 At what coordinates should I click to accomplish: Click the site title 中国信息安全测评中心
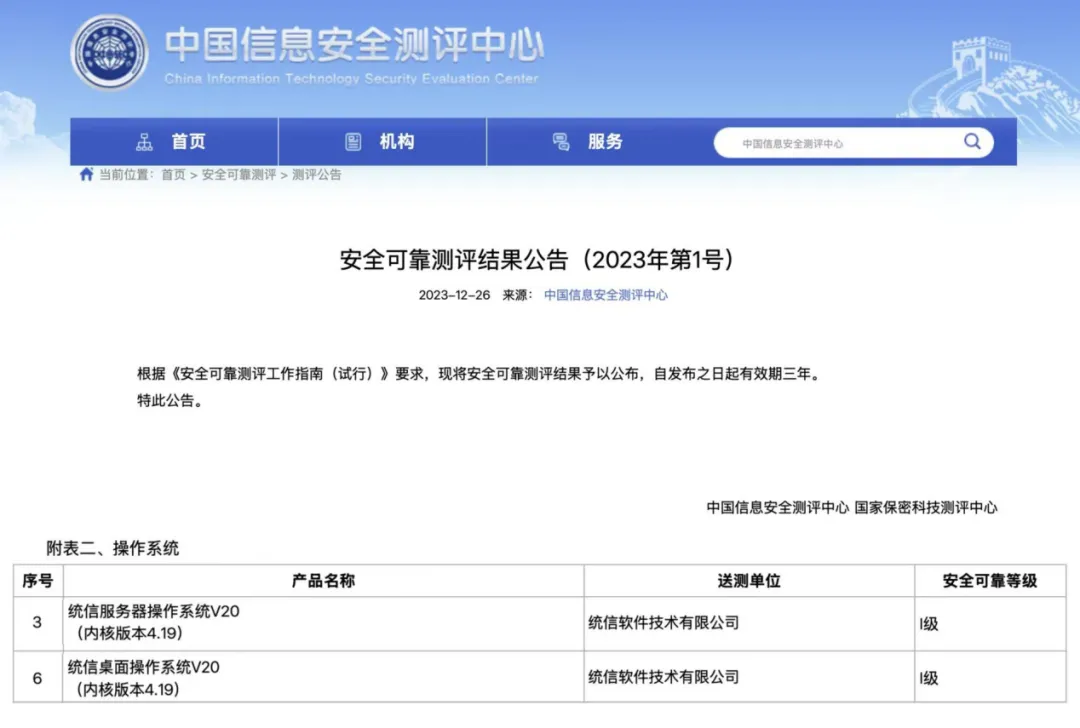click(x=354, y=45)
